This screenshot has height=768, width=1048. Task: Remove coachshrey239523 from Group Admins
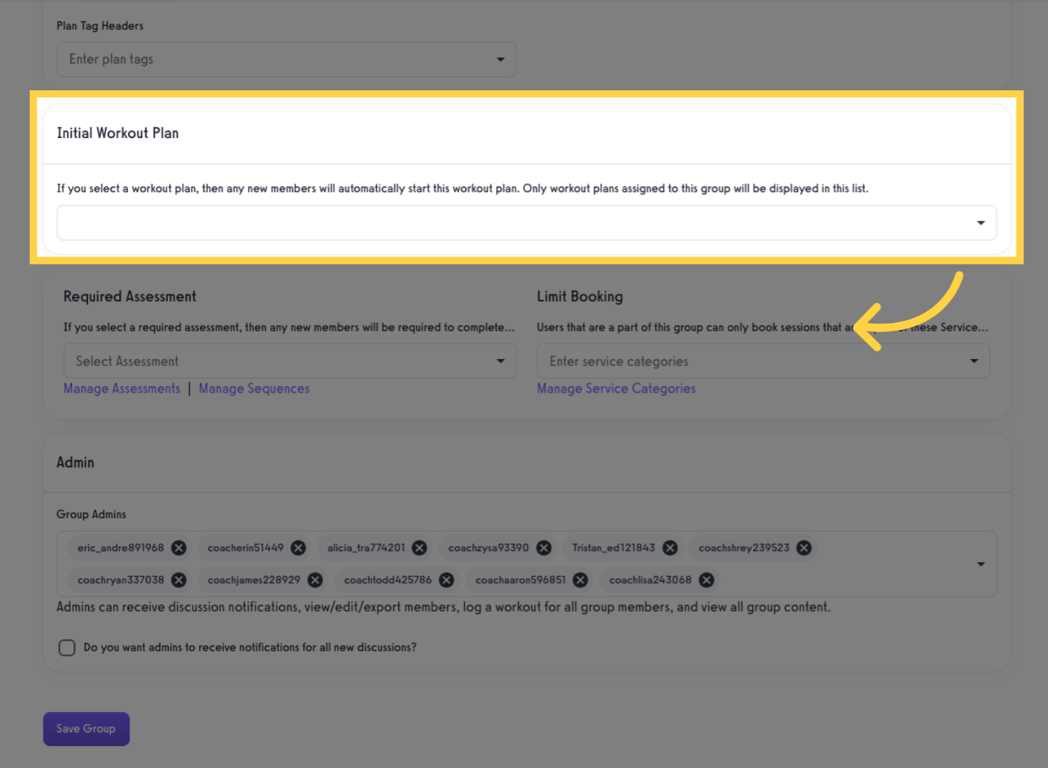coord(803,547)
